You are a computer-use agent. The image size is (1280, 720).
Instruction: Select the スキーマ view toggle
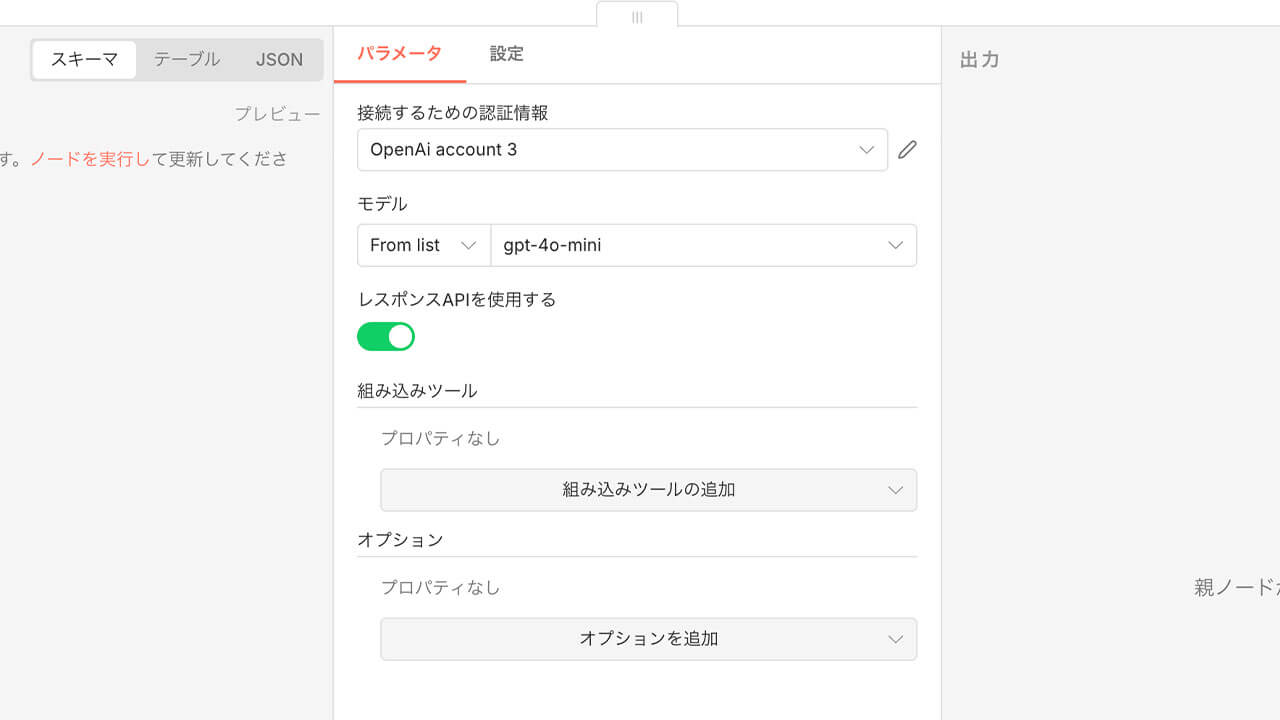[x=83, y=59]
